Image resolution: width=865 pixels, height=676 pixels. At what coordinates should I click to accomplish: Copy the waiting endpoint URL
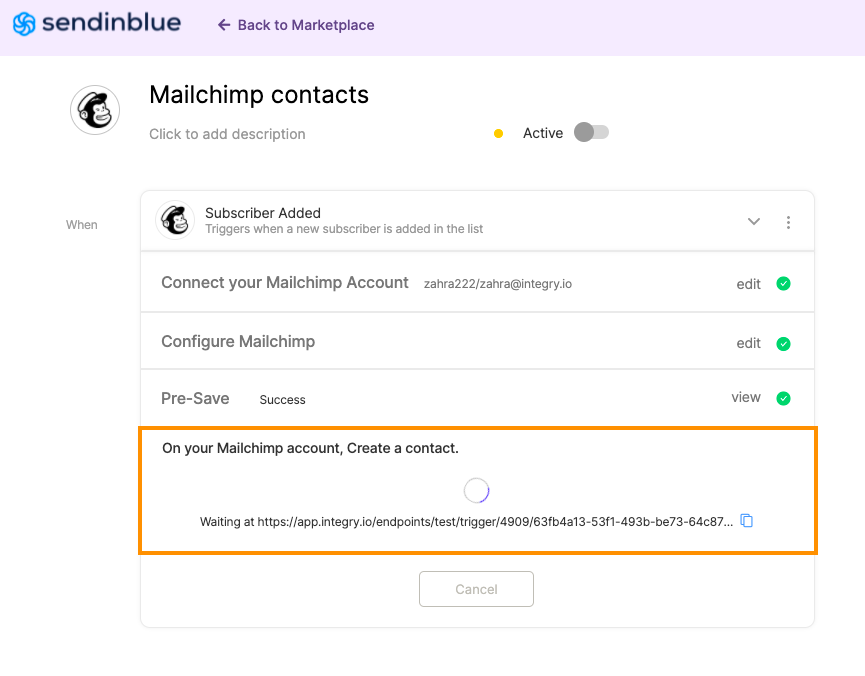(x=746, y=520)
